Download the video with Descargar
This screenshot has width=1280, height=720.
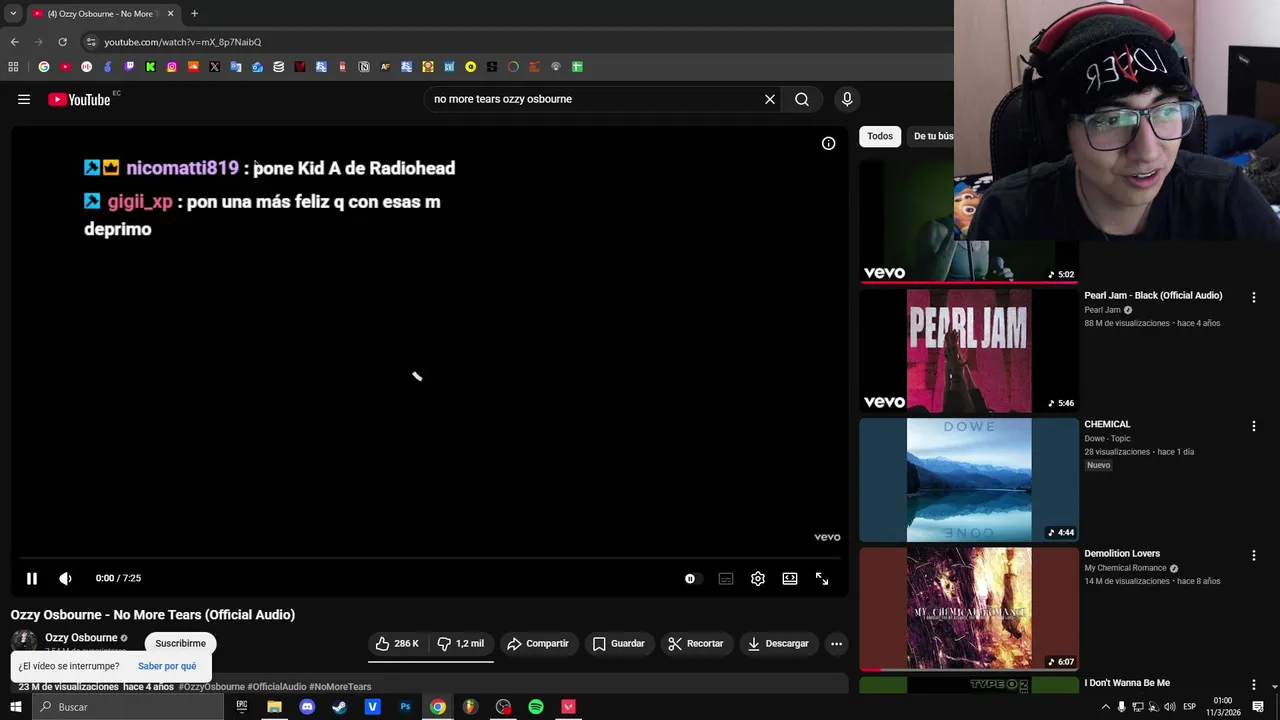[x=778, y=643]
